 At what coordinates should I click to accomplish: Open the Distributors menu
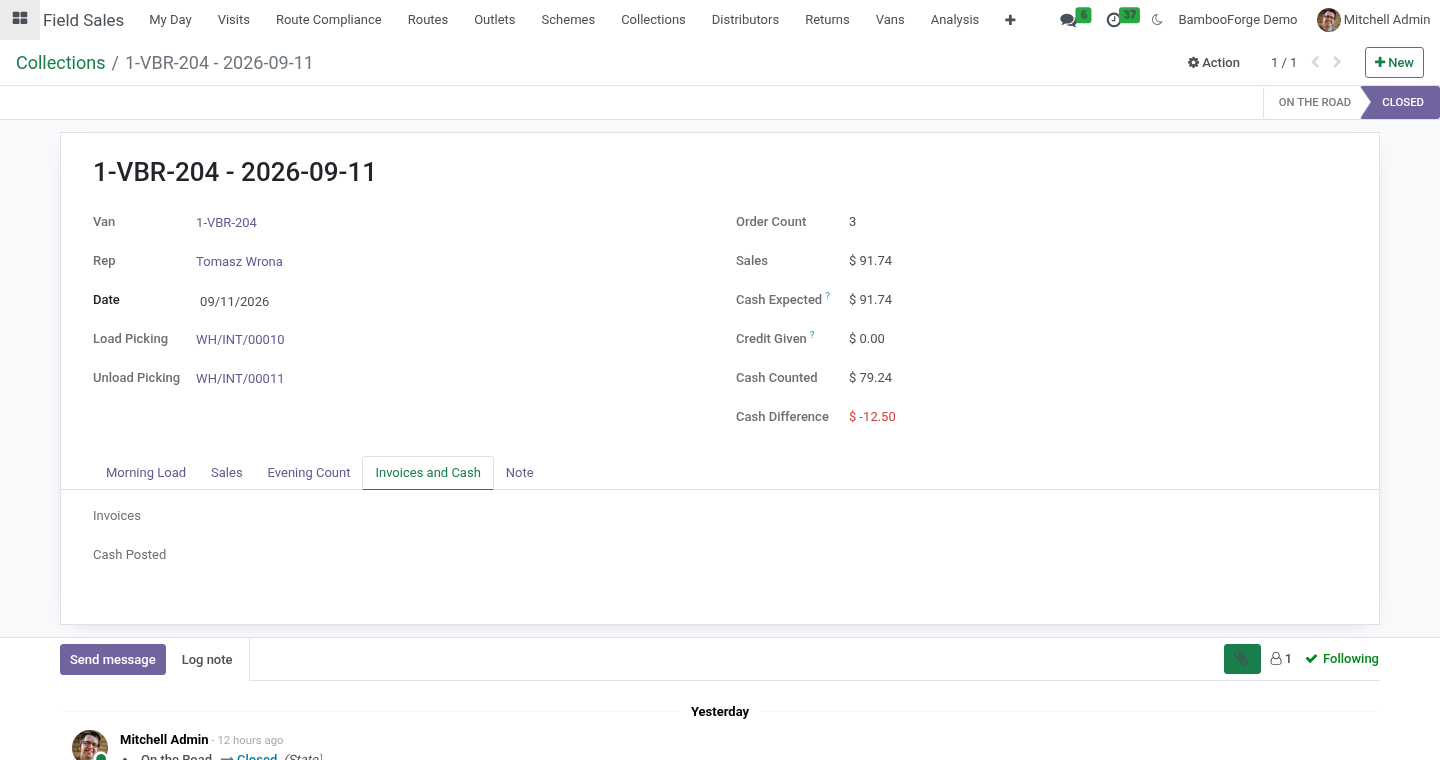click(745, 20)
